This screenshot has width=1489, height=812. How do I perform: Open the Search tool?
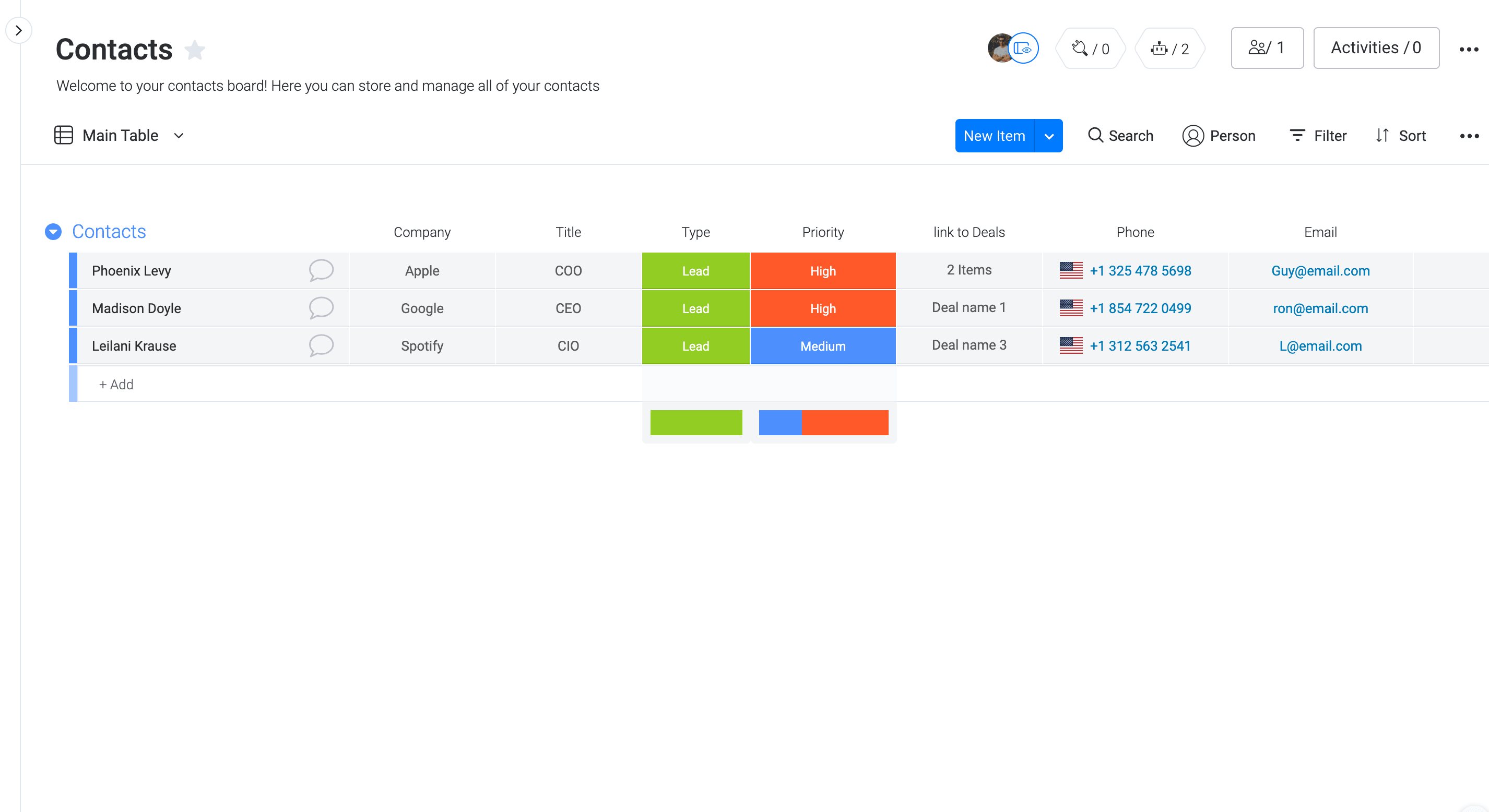click(1120, 136)
